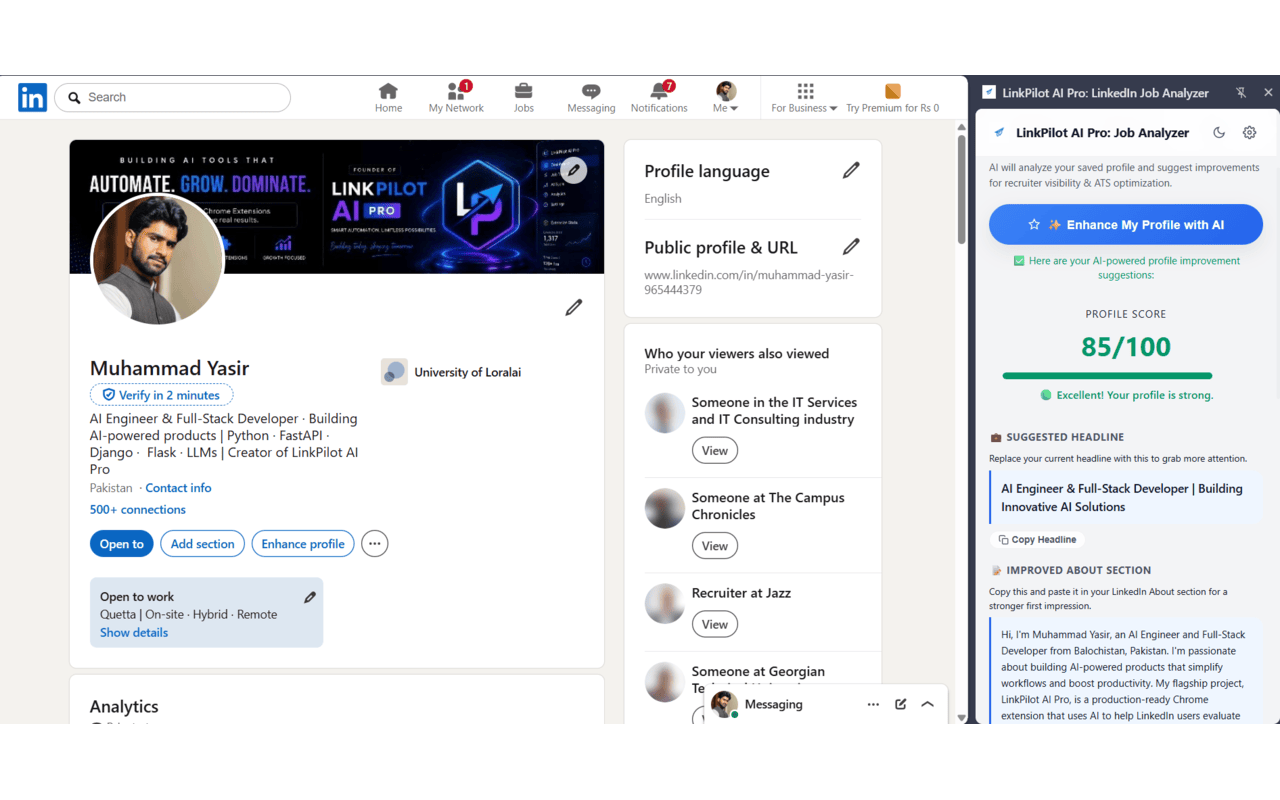The width and height of the screenshot is (1280, 800).
Task: Pin the LinkPilot side panel
Action: click(1241, 92)
